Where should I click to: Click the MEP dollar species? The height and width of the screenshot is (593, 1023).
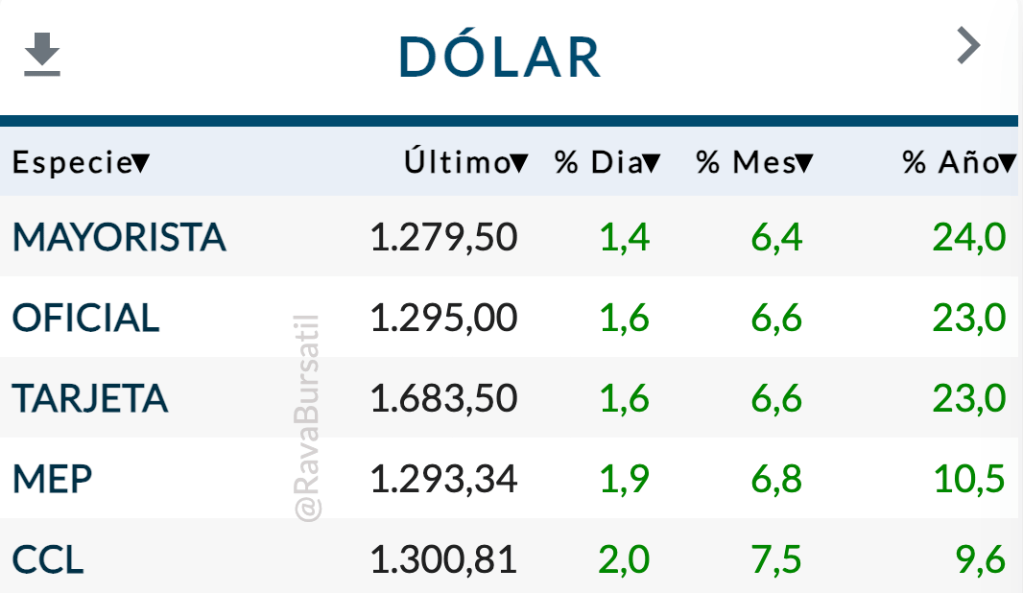(x=52, y=480)
